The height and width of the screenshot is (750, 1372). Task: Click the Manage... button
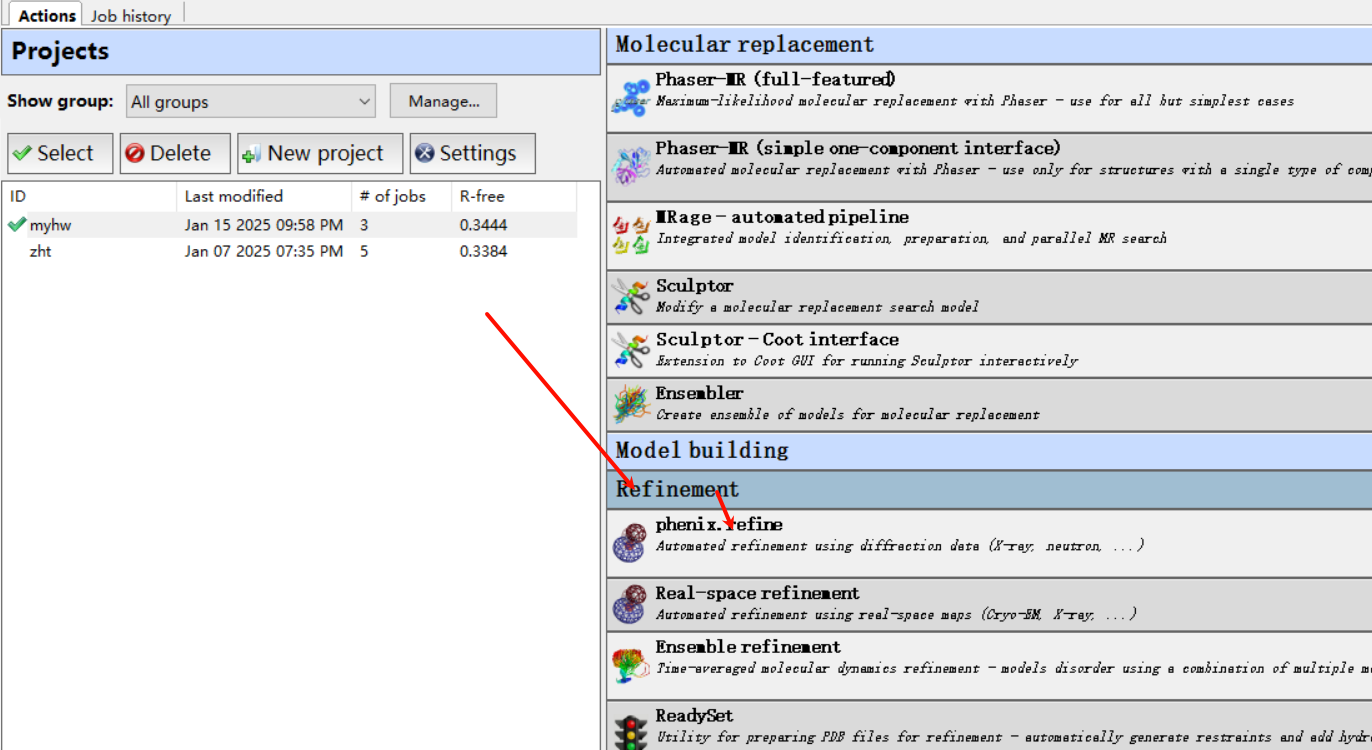click(443, 101)
